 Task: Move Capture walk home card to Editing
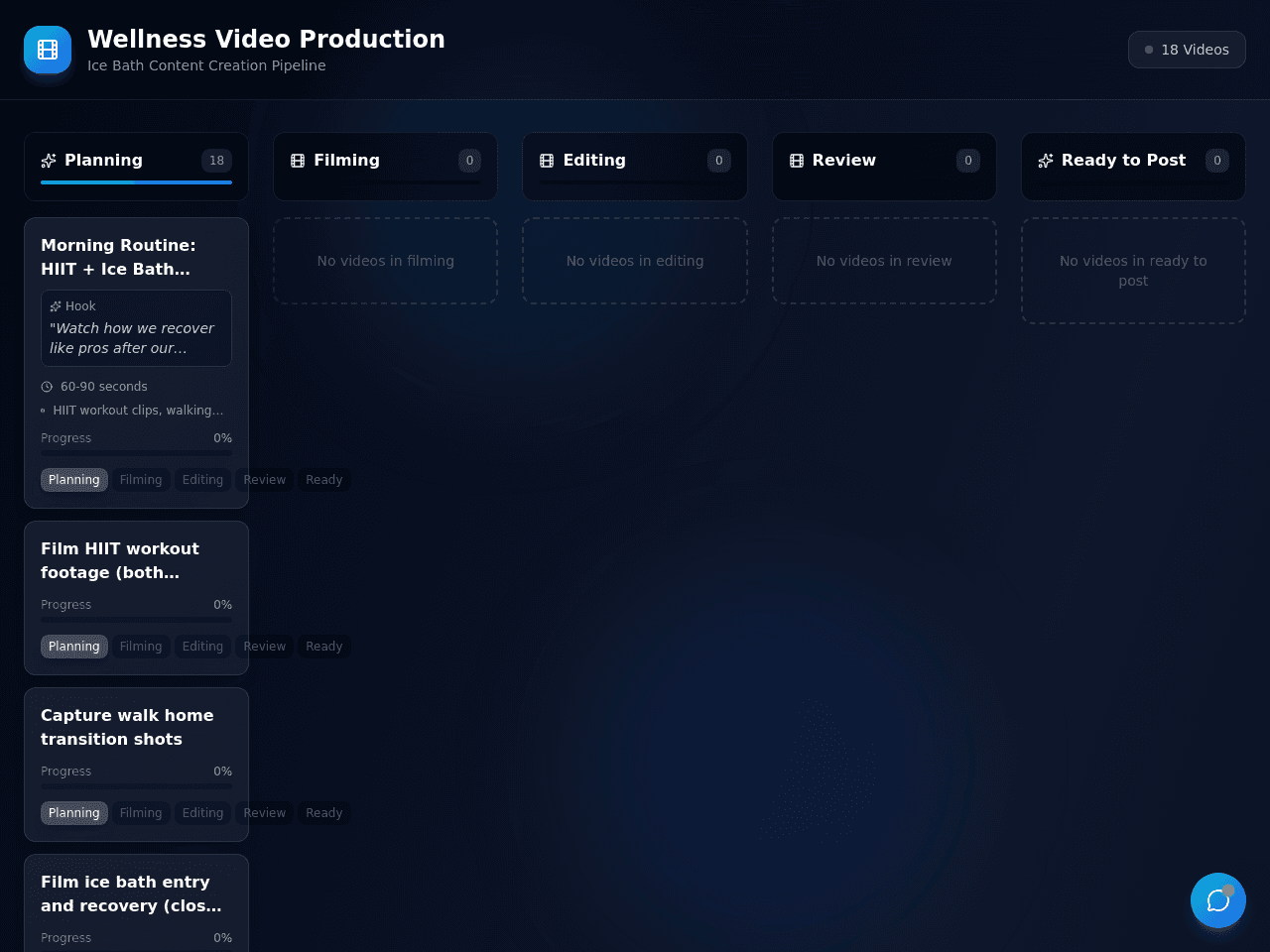[202, 813]
